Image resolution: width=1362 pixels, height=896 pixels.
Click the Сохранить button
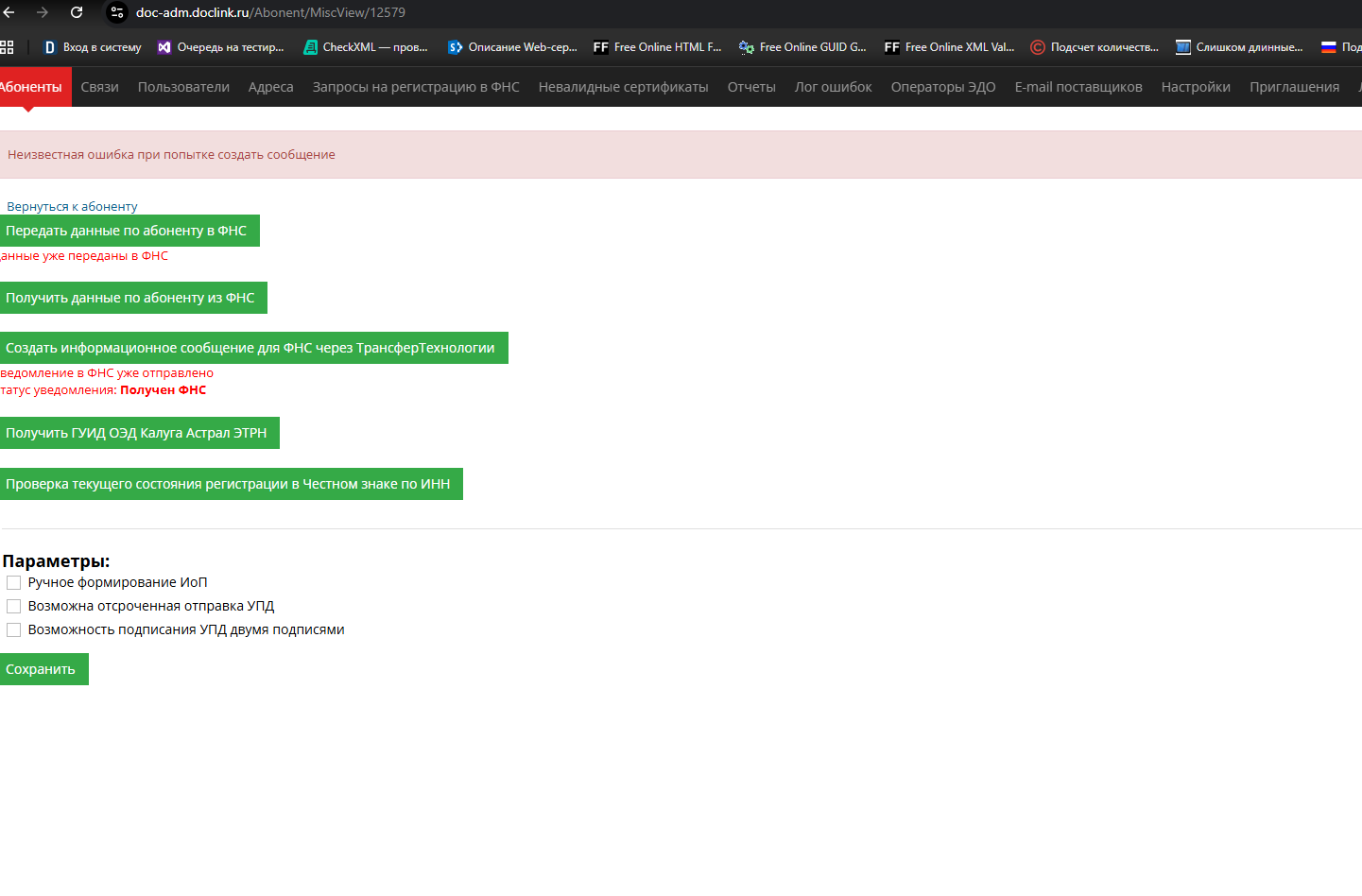[x=44, y=669]
